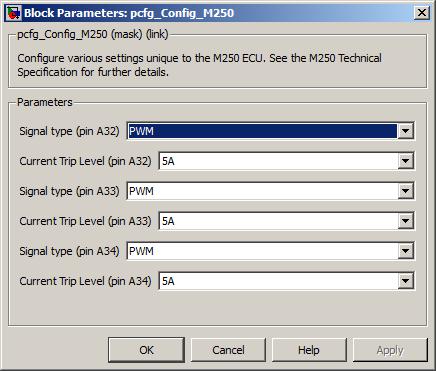Screen dimensions: 436x371
Task: Click the 5A value field for pin A33
Action: (278, 221)
